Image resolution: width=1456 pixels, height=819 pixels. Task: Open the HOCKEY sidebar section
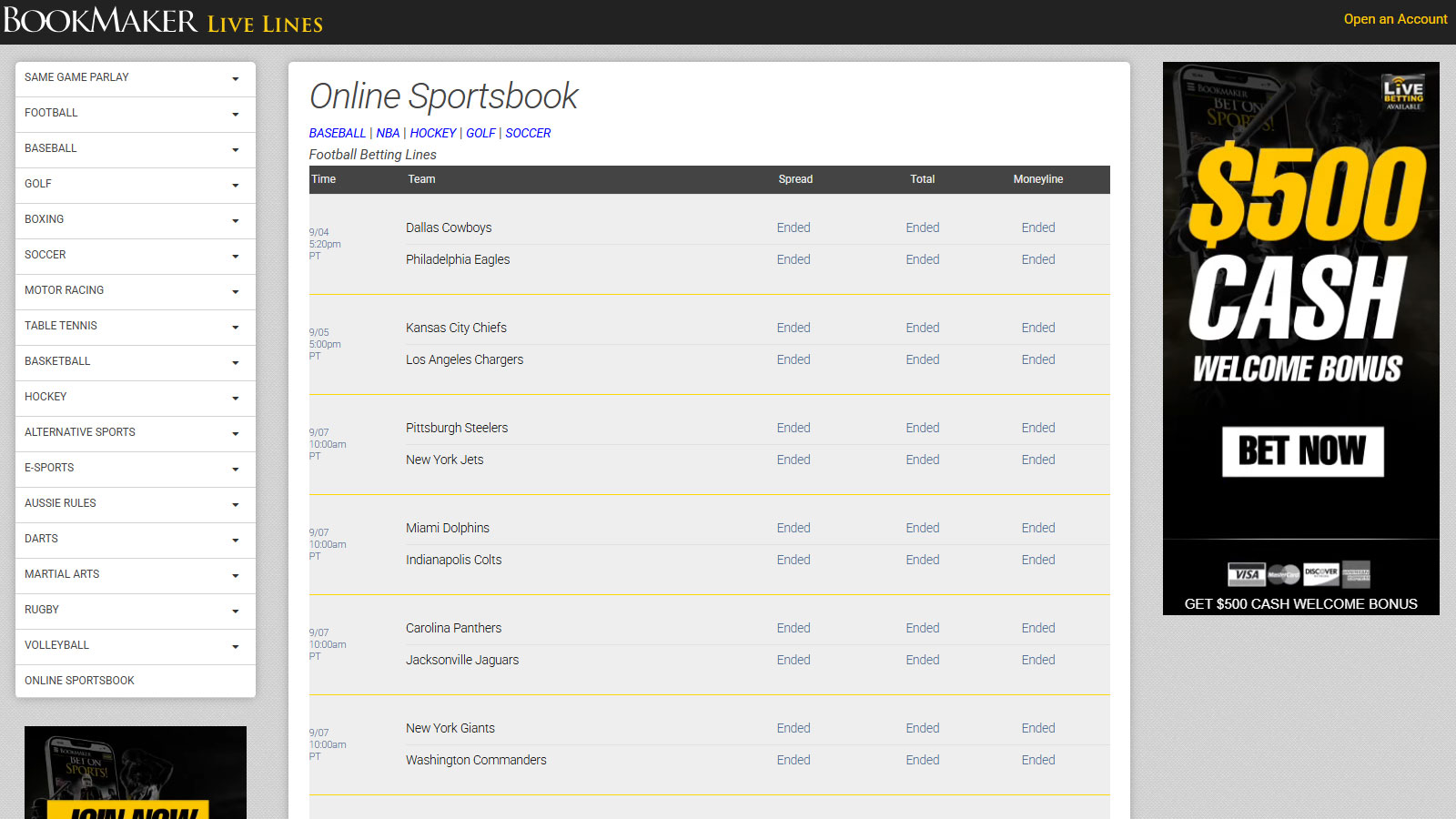pos(135,397)
